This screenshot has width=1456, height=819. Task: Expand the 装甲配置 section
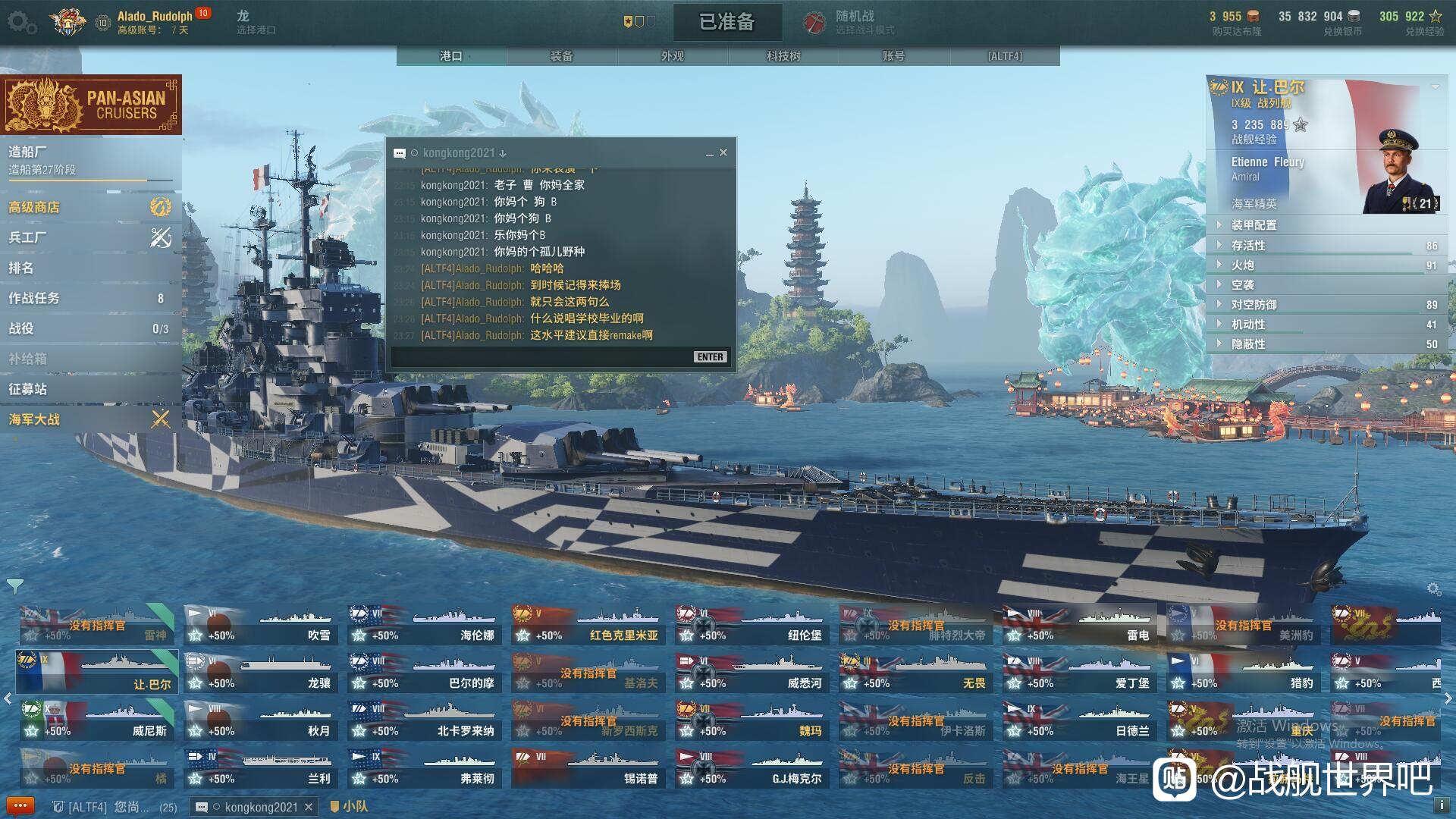pyautogui.click(x=1219, y=224)
